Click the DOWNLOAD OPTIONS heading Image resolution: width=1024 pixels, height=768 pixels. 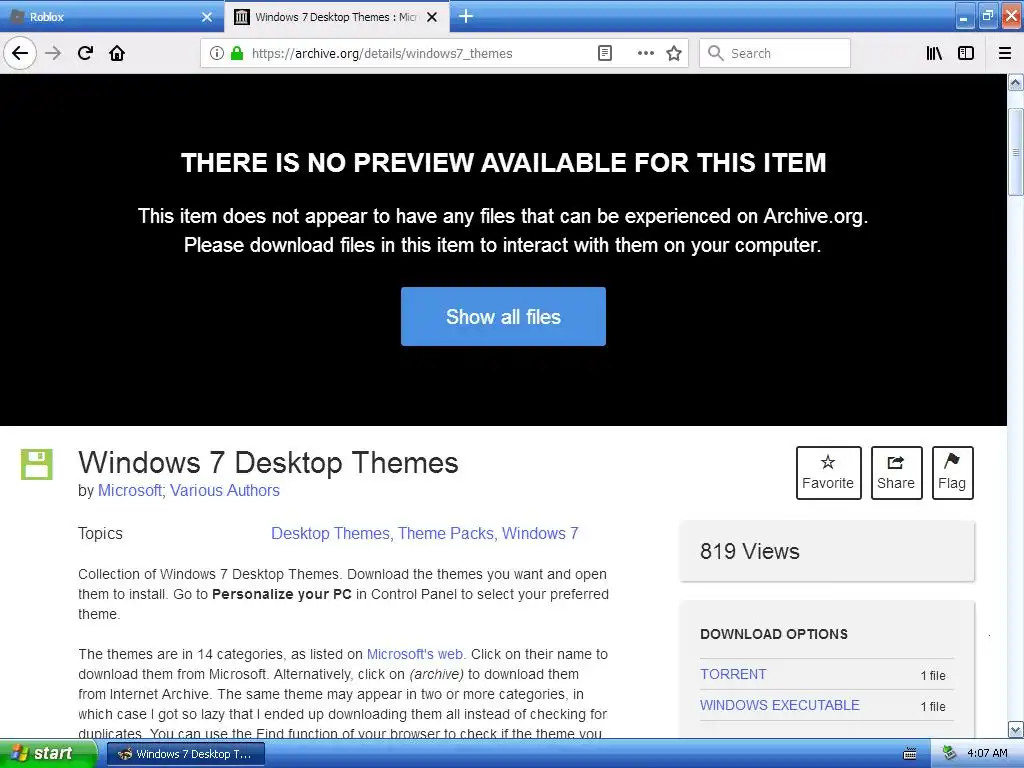(774, 634)
